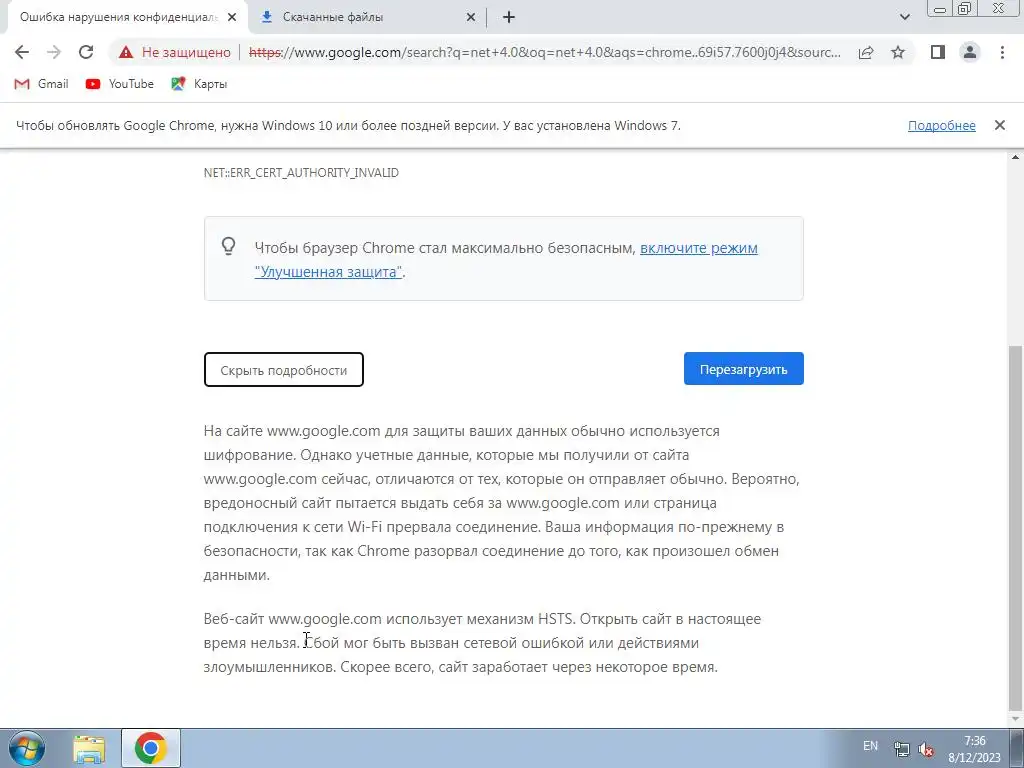Click 'включите режим Улучшенная защита' link
This screenshot has height=768, width=1024.
pyautogui.click(x=506, y=260)
